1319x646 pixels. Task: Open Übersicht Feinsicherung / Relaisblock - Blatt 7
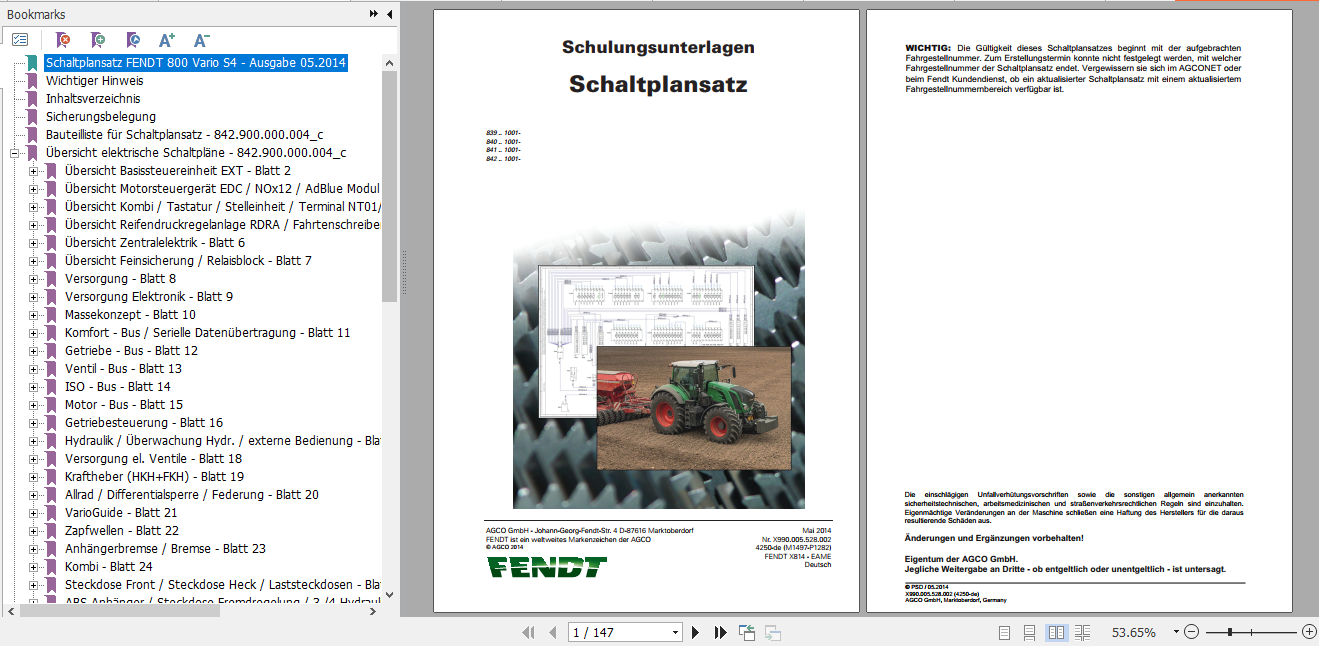click(188, 261)
